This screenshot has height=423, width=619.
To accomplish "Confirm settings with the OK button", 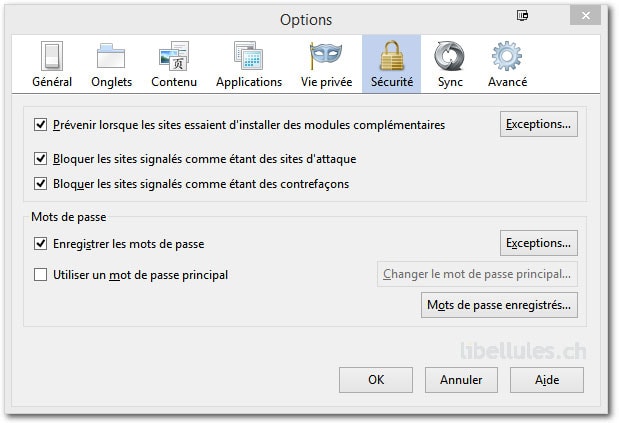I will point(376,380).
